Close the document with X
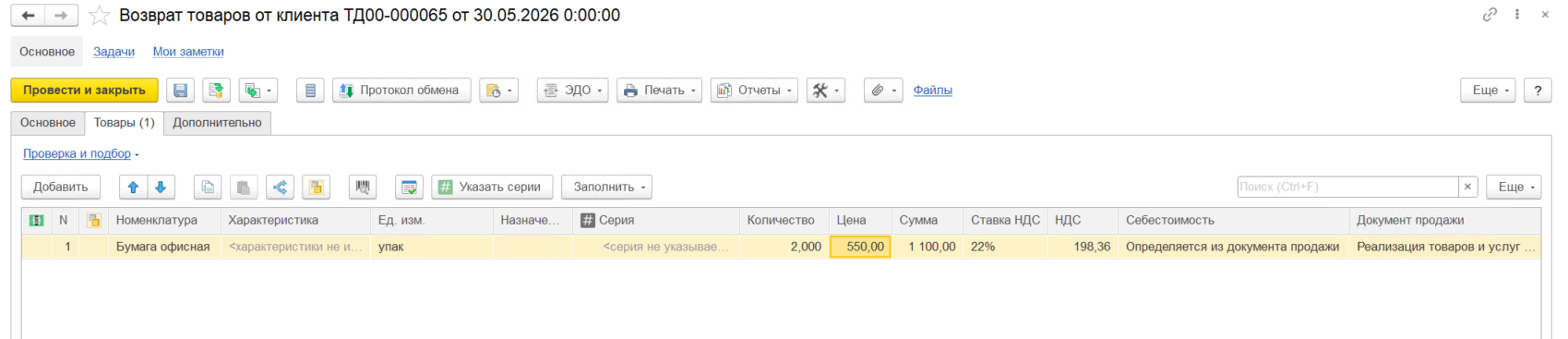The image size is (1568, 339). click(x=1545, y=15)
